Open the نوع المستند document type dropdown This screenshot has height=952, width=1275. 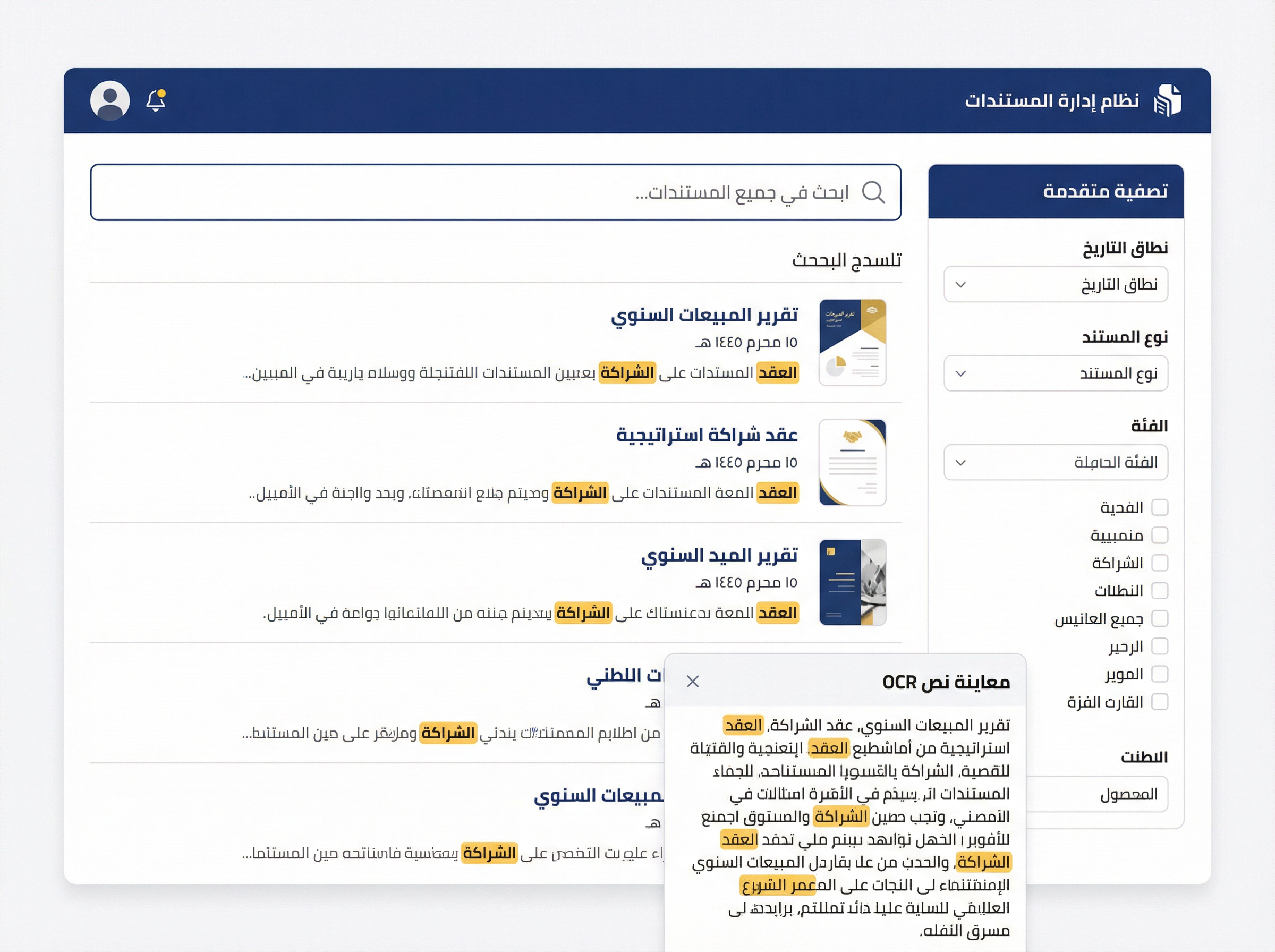coord(1056,373)
